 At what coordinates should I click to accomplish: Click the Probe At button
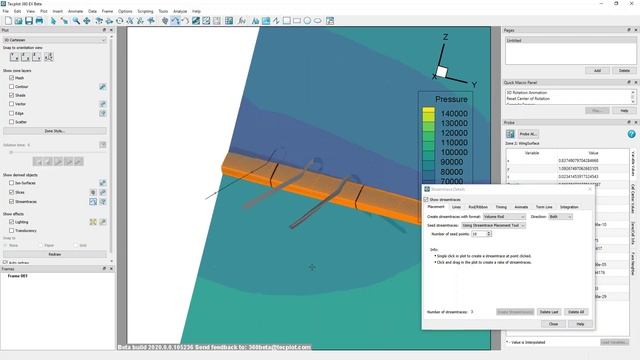point(528,134)
